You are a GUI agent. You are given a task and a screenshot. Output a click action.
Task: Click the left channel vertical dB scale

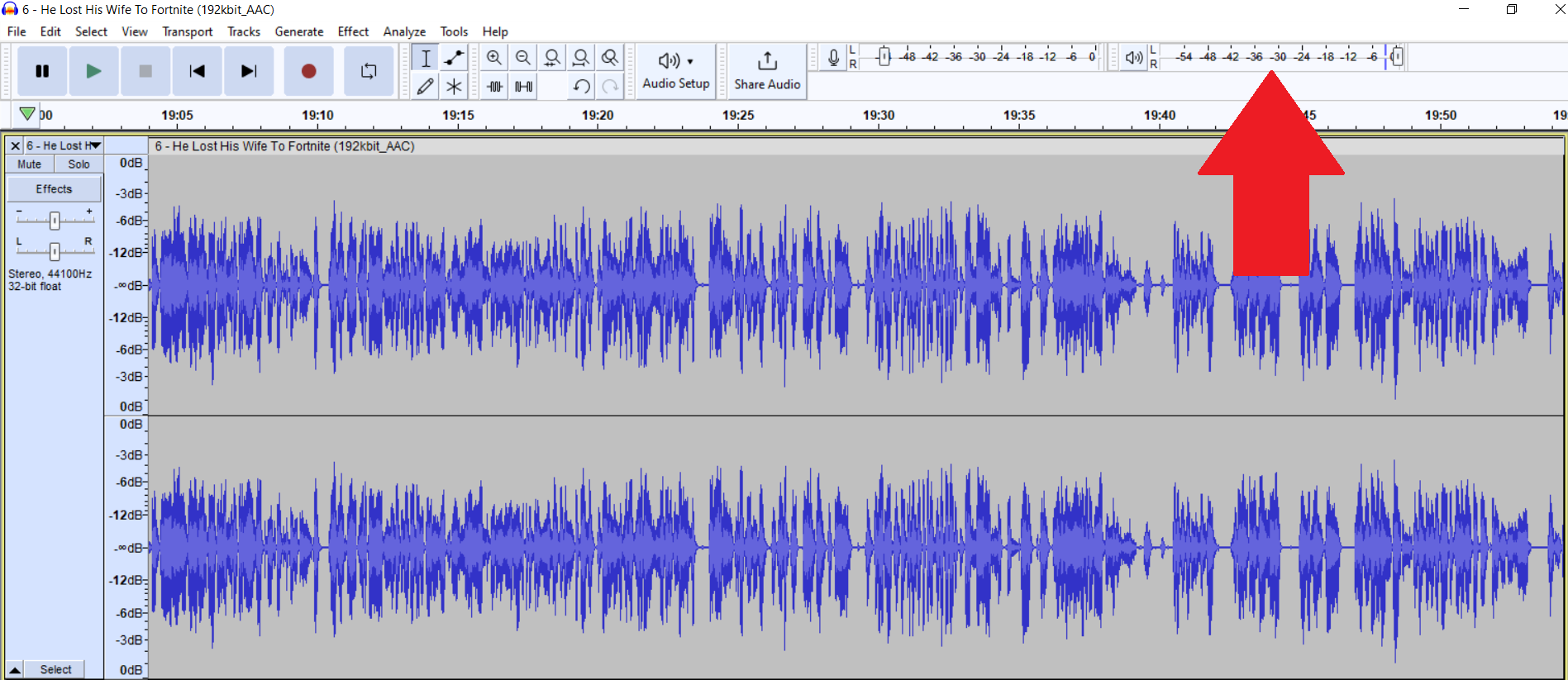coord(127,285)
